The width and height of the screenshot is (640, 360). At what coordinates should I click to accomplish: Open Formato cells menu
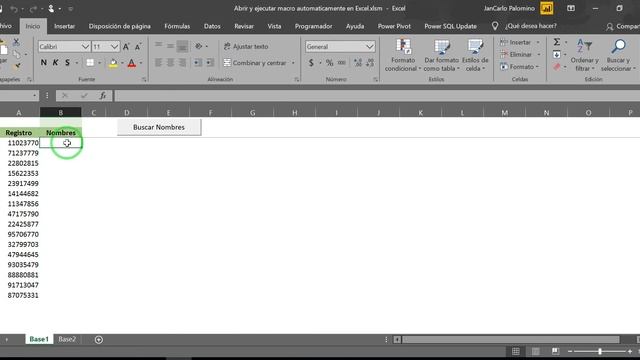(x=519, y=67)
